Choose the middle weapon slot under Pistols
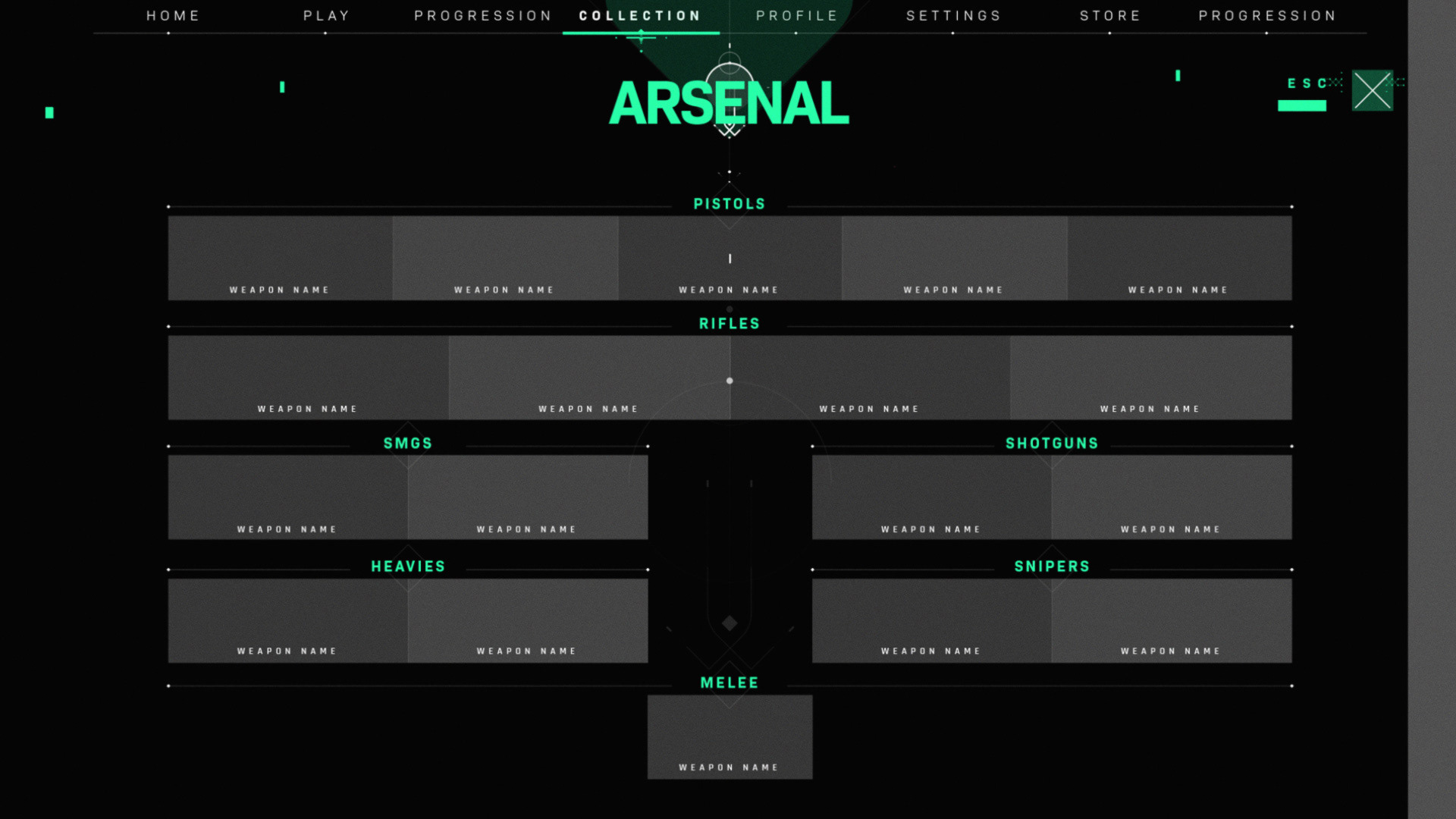 point(730,258)
